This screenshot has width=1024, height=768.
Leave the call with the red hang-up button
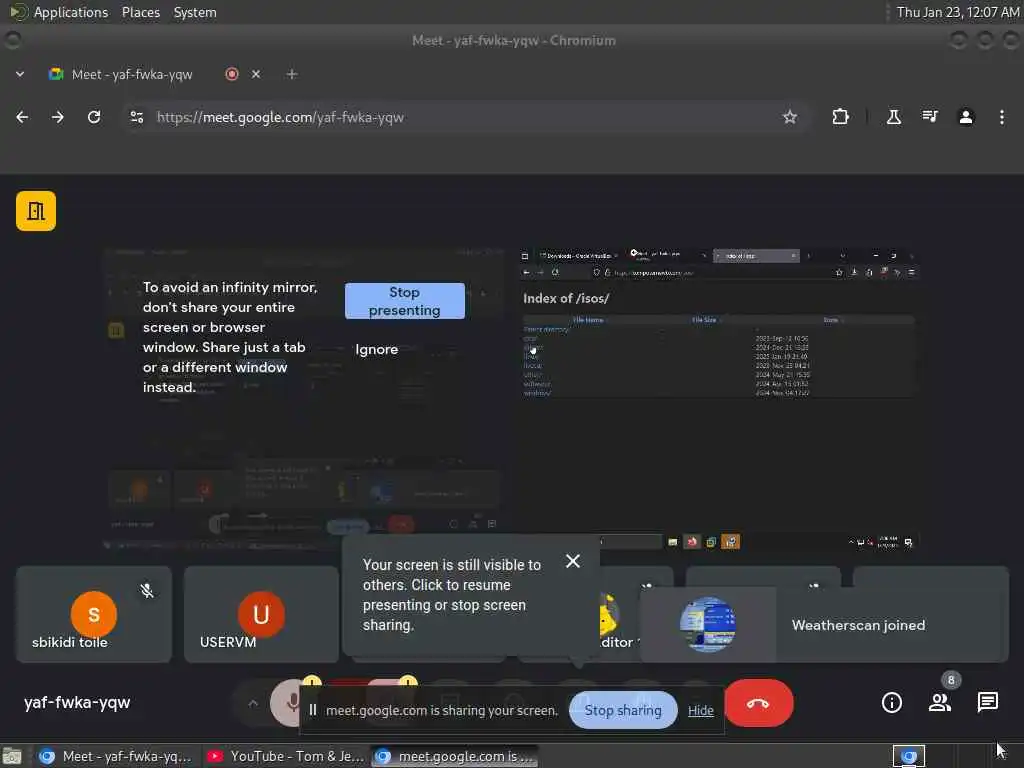758,703
